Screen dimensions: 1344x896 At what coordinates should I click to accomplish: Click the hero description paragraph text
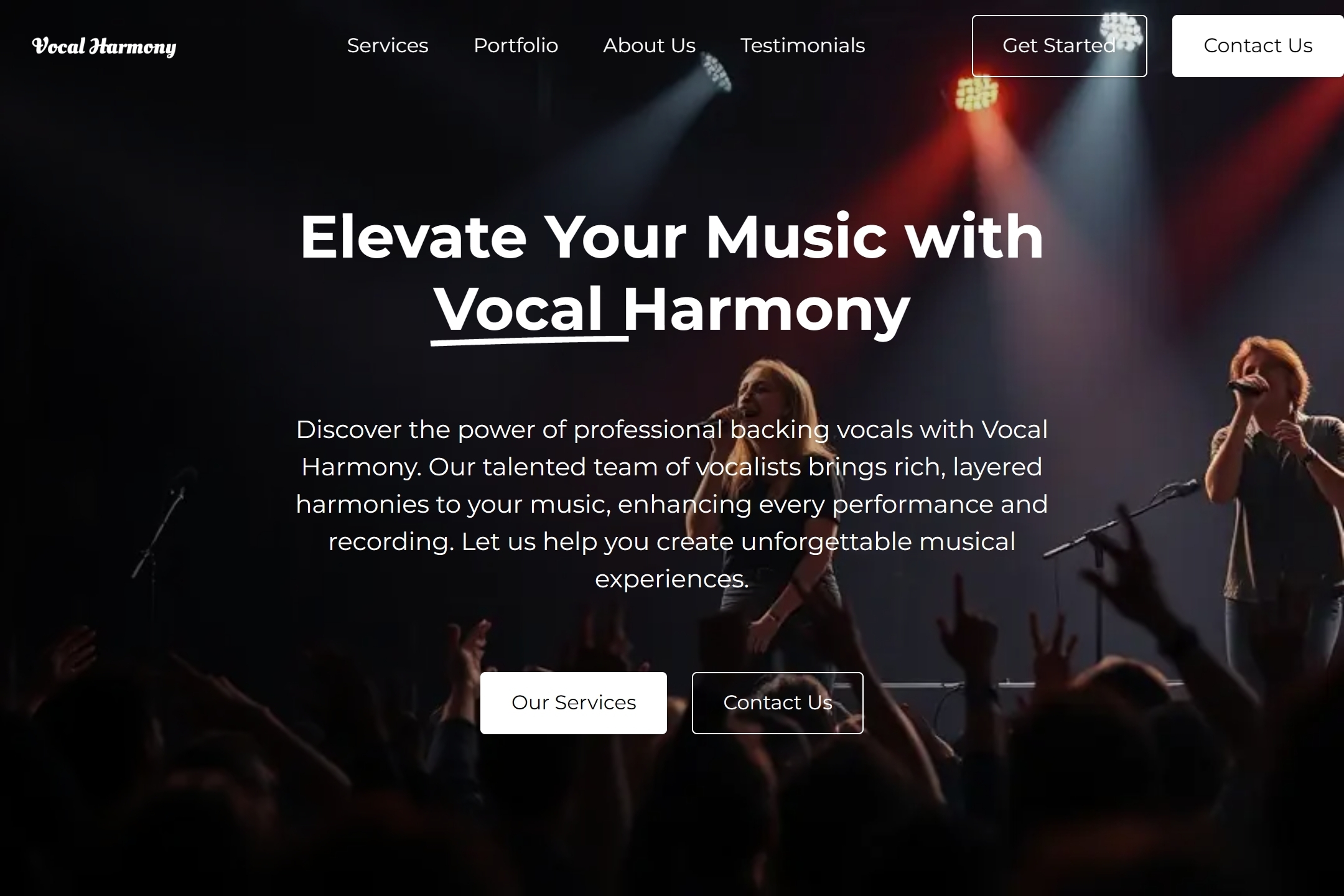pos(671,504)
